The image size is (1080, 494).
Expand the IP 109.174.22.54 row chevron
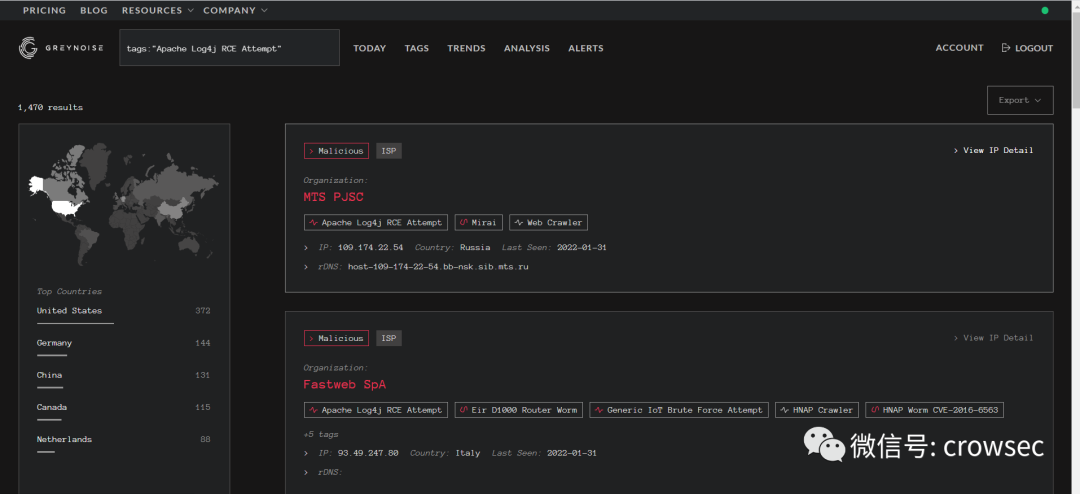[307, 247]
